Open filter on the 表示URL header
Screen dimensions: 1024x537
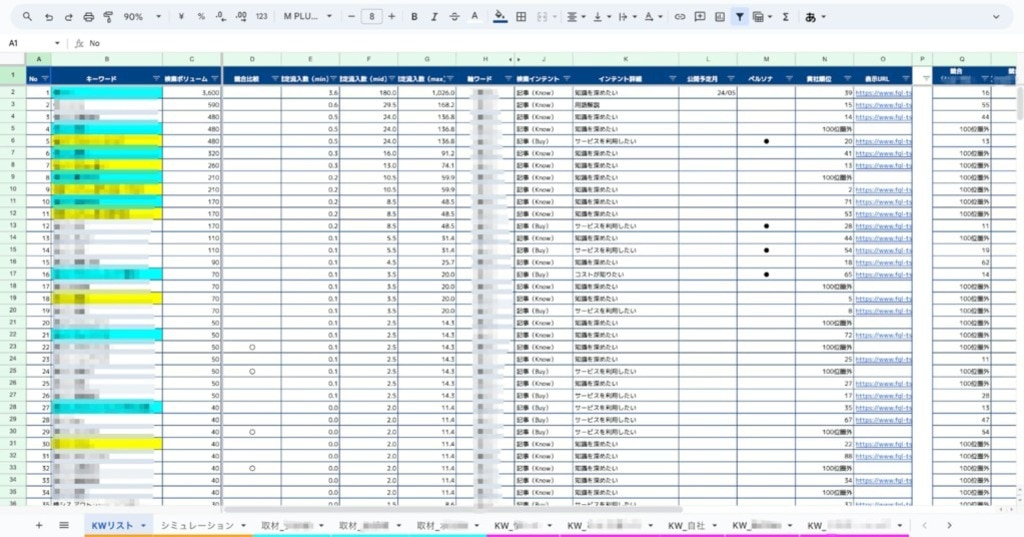[x=905, y=79]
